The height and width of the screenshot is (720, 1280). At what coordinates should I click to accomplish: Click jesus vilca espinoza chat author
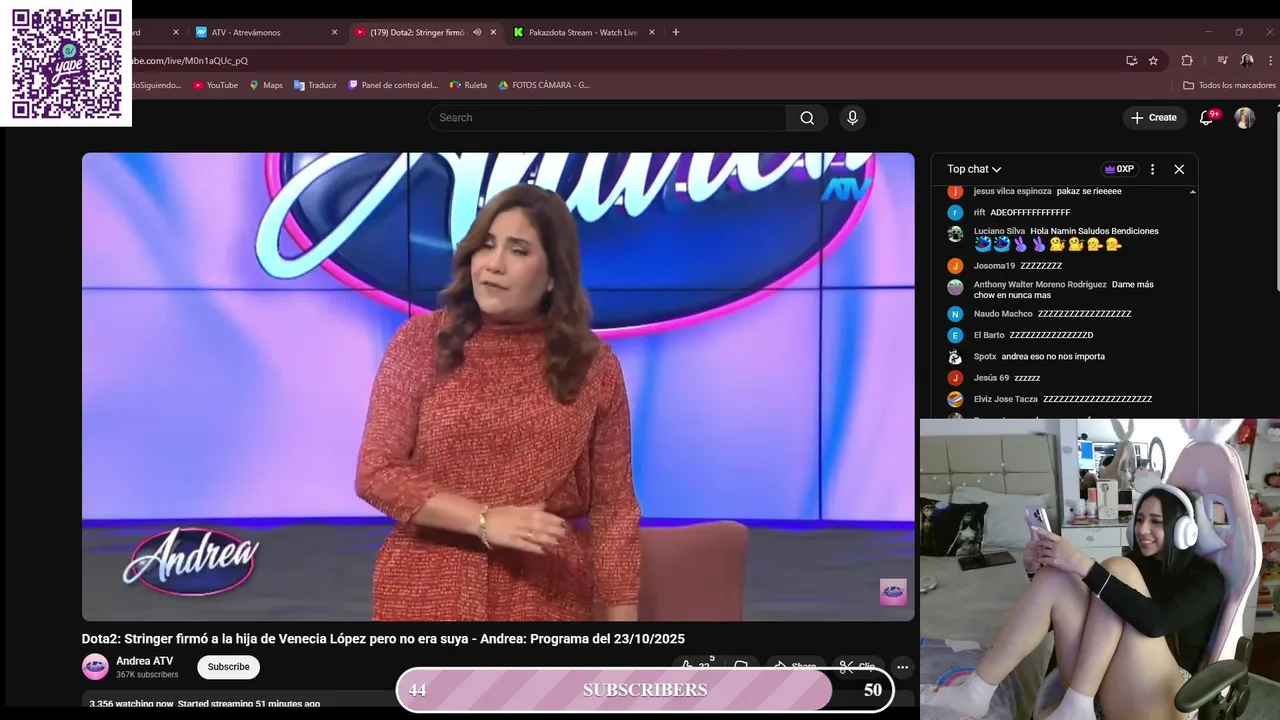(x=1012, y=191)
